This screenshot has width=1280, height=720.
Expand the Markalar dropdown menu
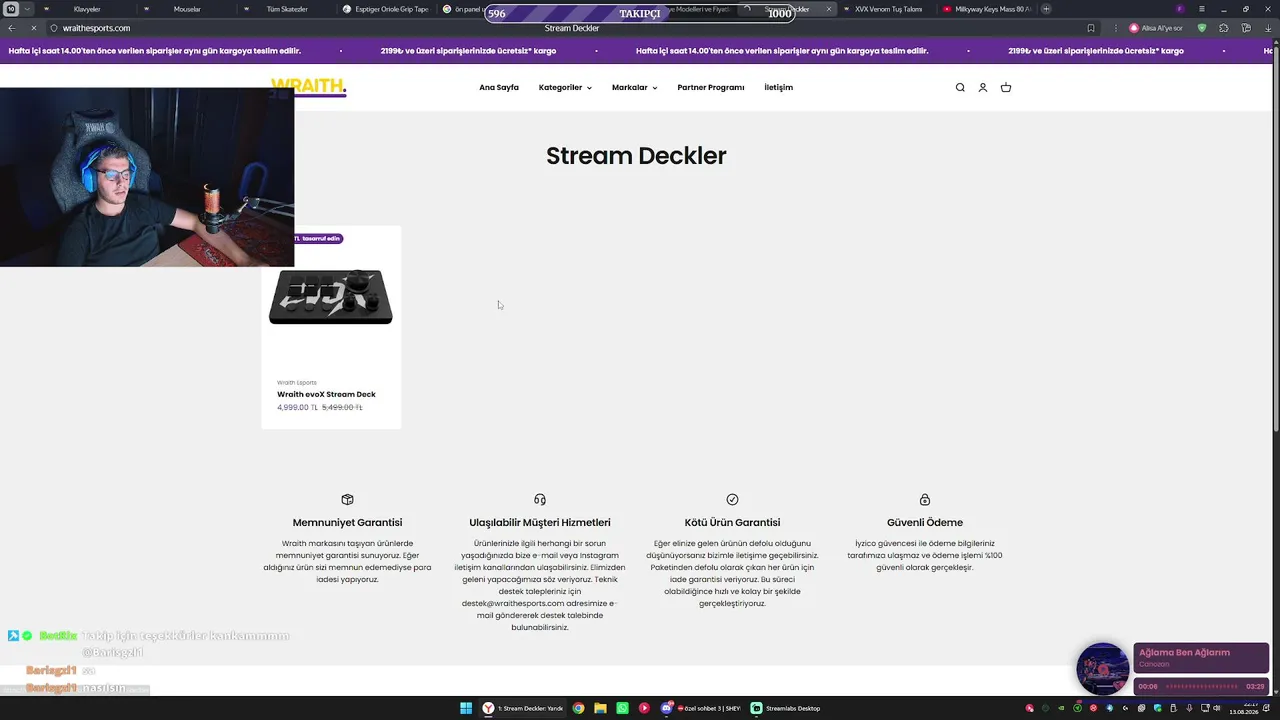coord(634,88)
